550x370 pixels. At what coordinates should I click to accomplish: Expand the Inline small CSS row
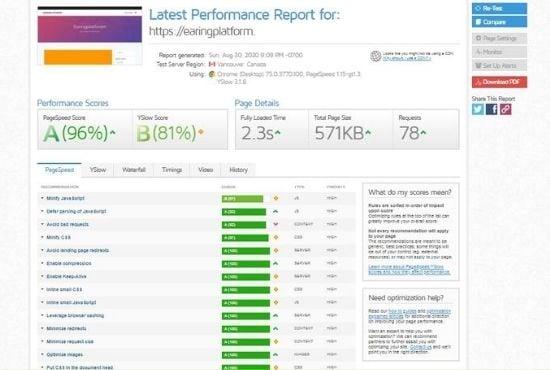coord(64,289)
